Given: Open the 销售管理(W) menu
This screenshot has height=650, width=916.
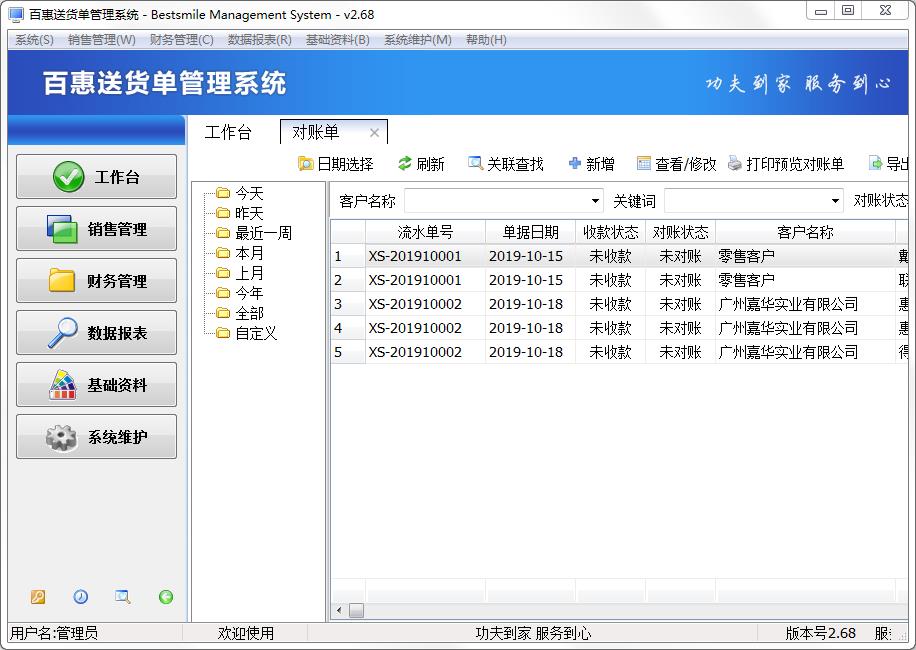Looking at the screenshot, I should pyautogui.click(x=101, y=40).
